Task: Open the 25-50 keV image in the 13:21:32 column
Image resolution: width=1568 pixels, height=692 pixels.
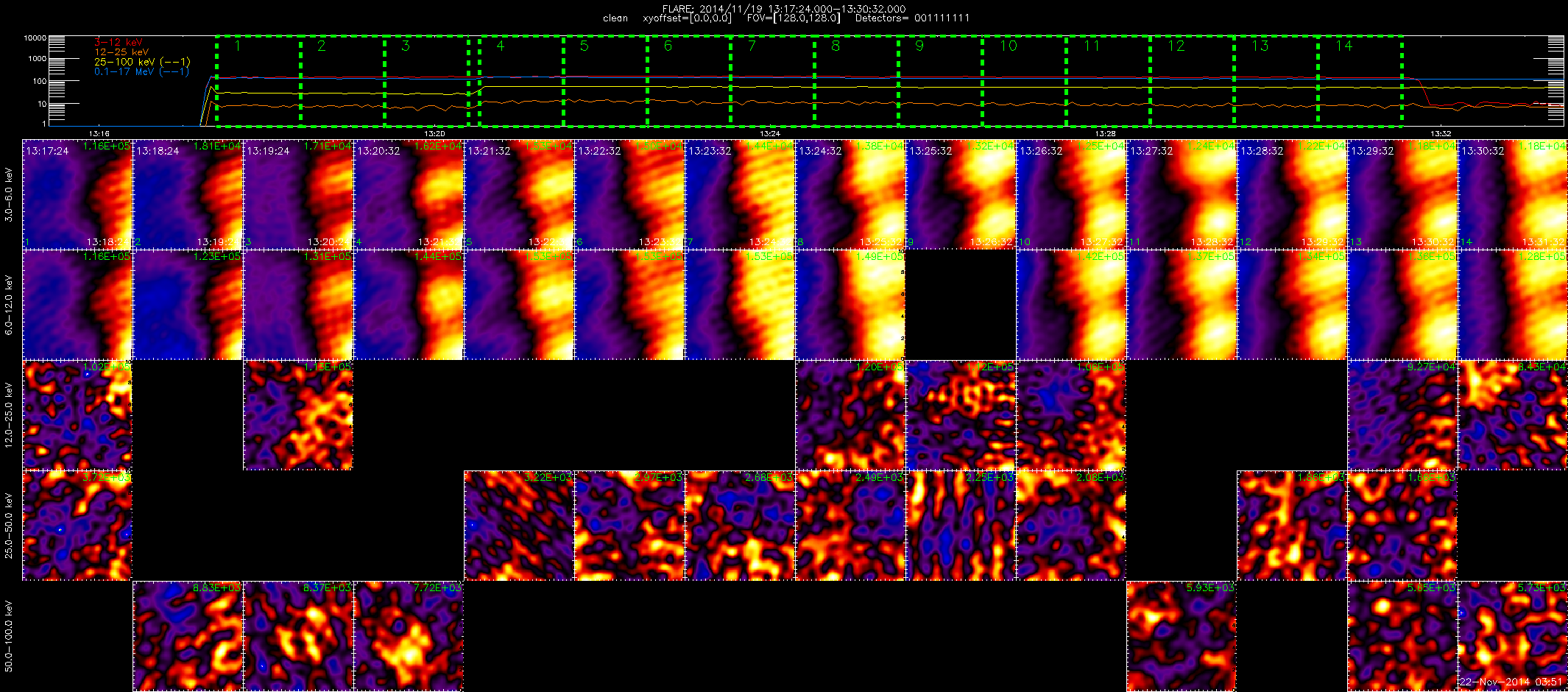Action: pyautogui.click(x=519, y=526)
